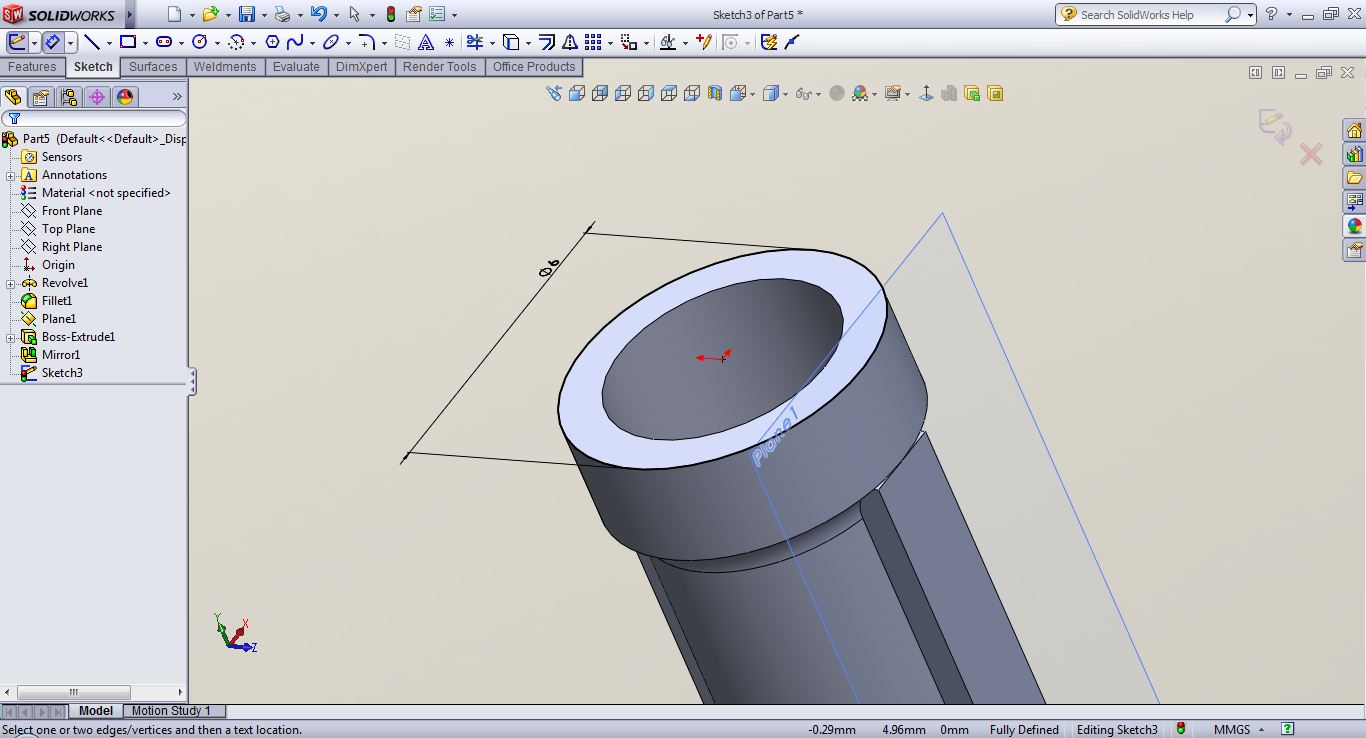
Task: Click the Trim Entities tool
Action: (474, 42)
